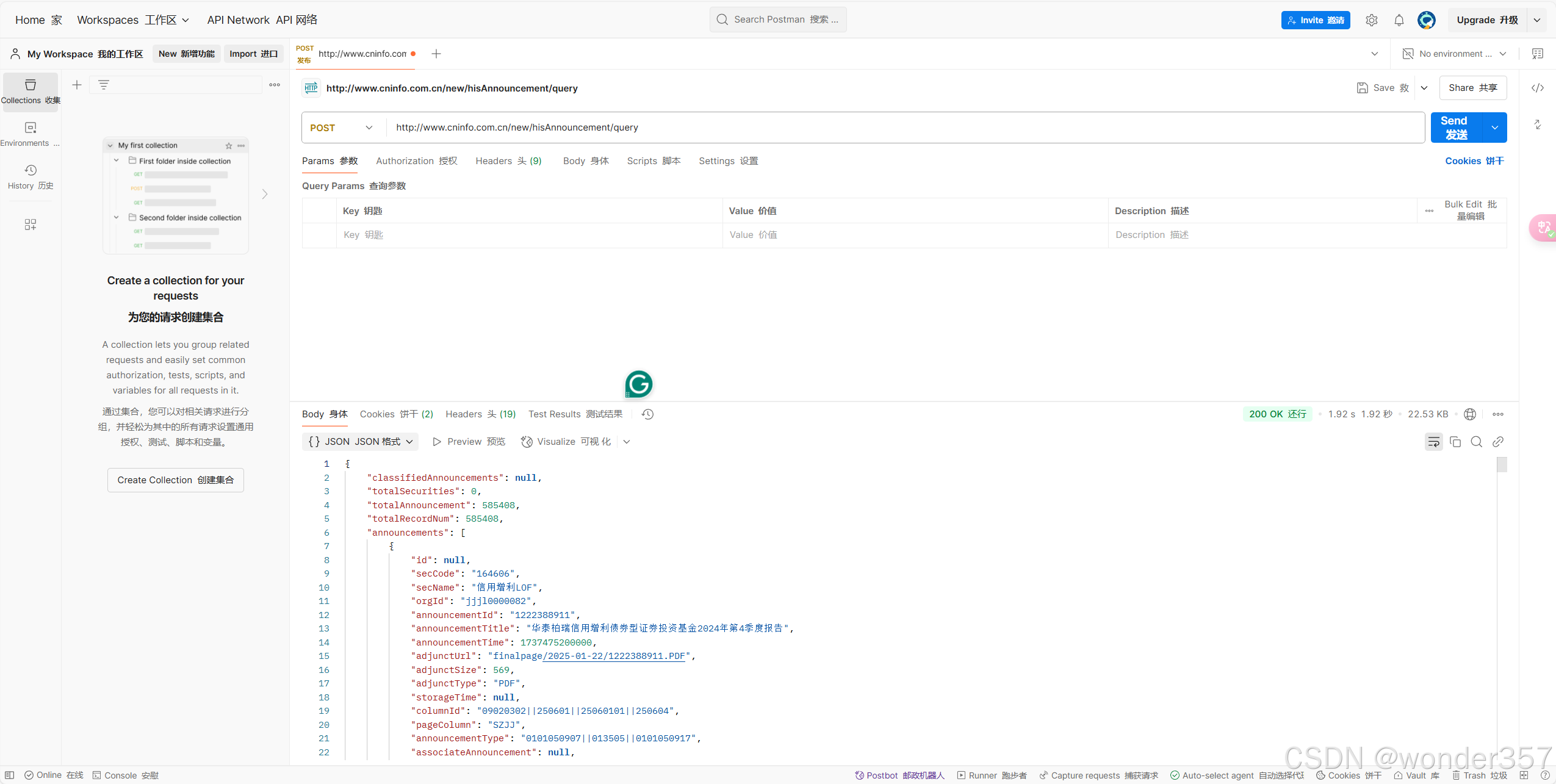Star the My first collection item
This screenshot has height=784, width=1556.
tap(229, 146)
